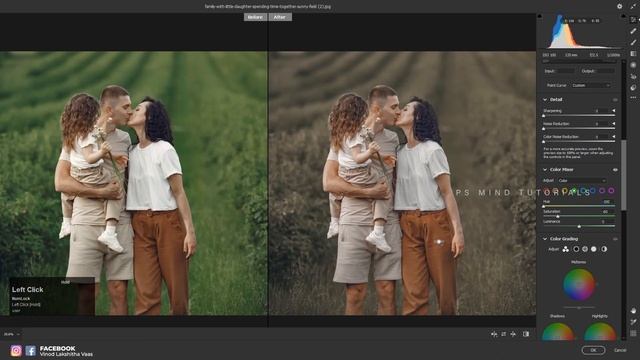Click the curve Output value field
640x360 pixels.
(x=606, y=71)
